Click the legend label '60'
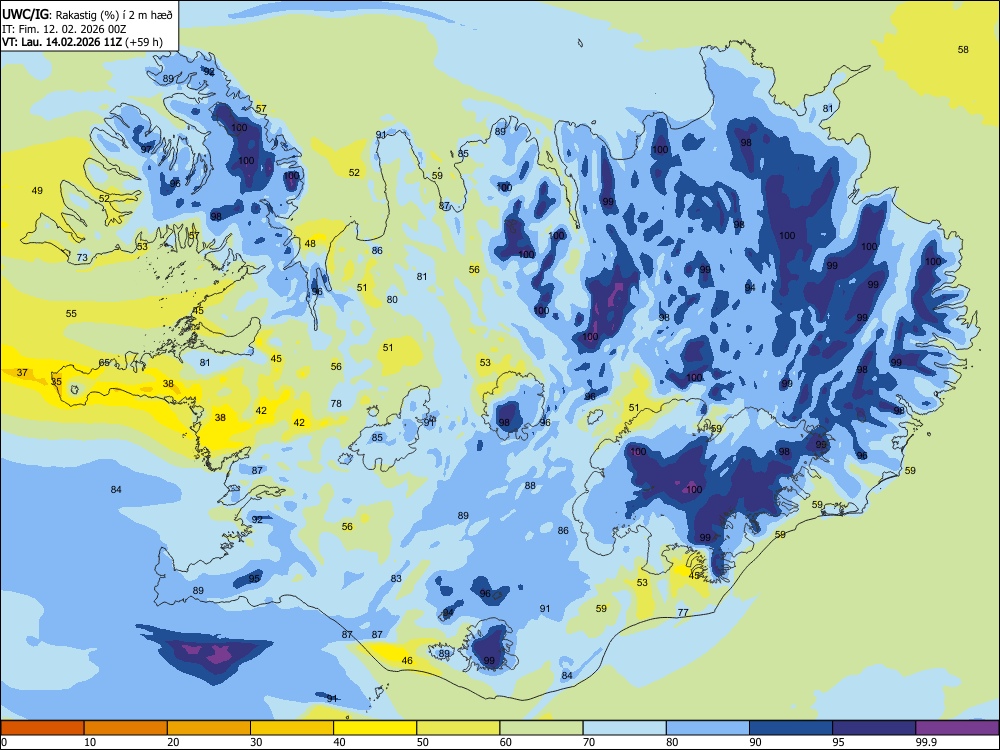1000x750 pixels. point(506,742)
